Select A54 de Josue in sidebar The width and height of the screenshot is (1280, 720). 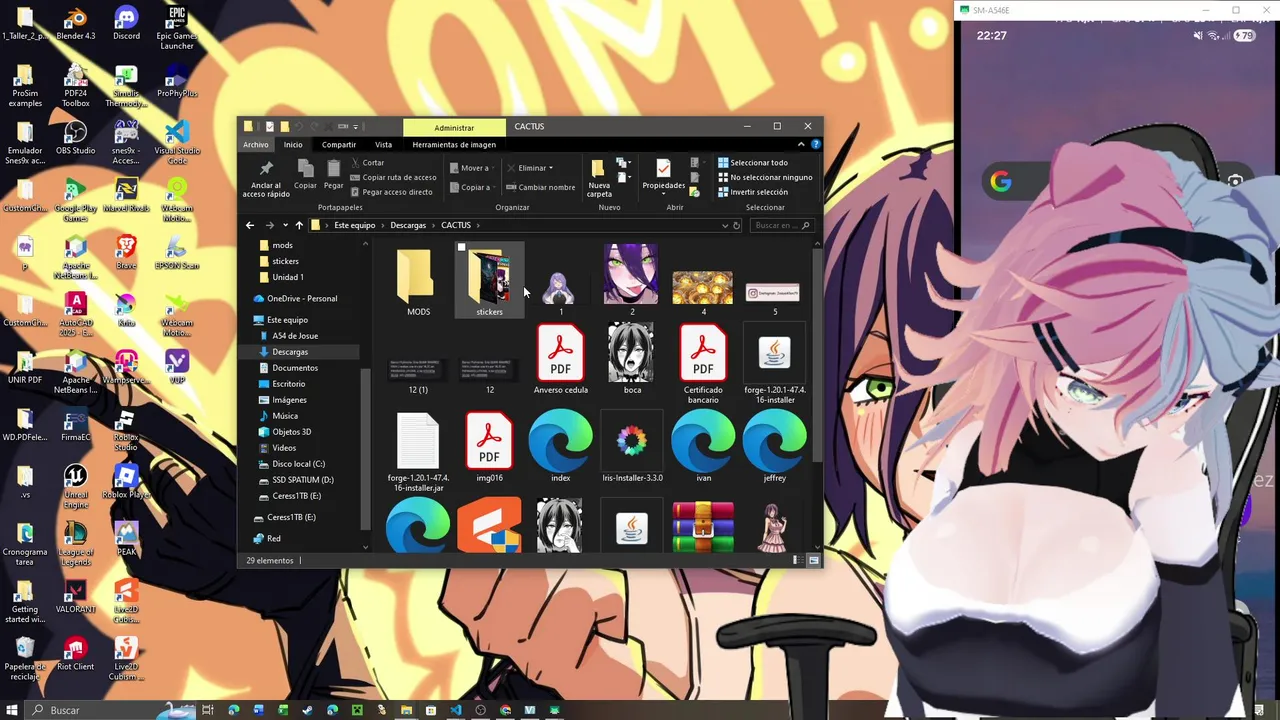(295, 336)
